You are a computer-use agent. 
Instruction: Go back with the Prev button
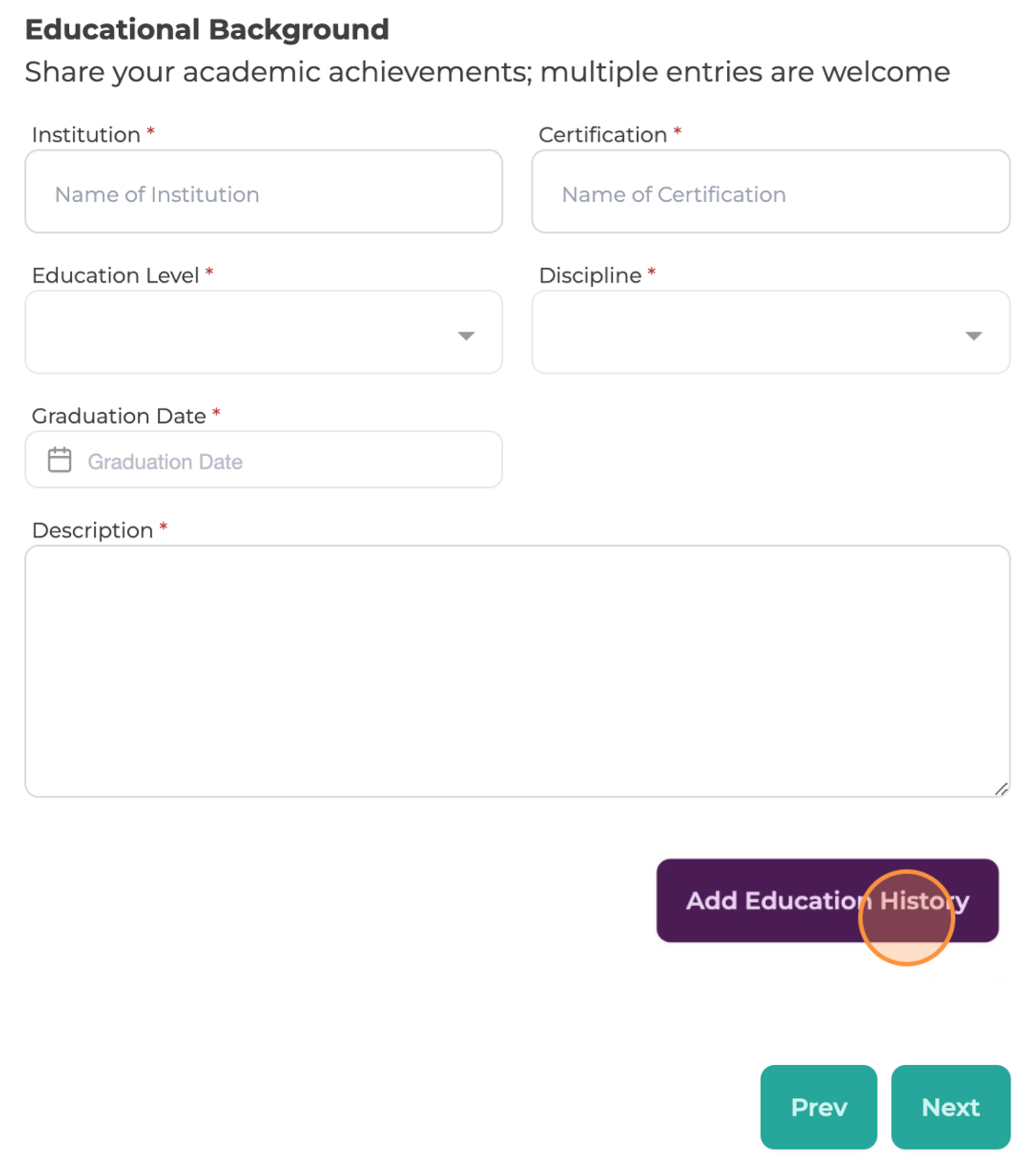[x=819, y=1107]
